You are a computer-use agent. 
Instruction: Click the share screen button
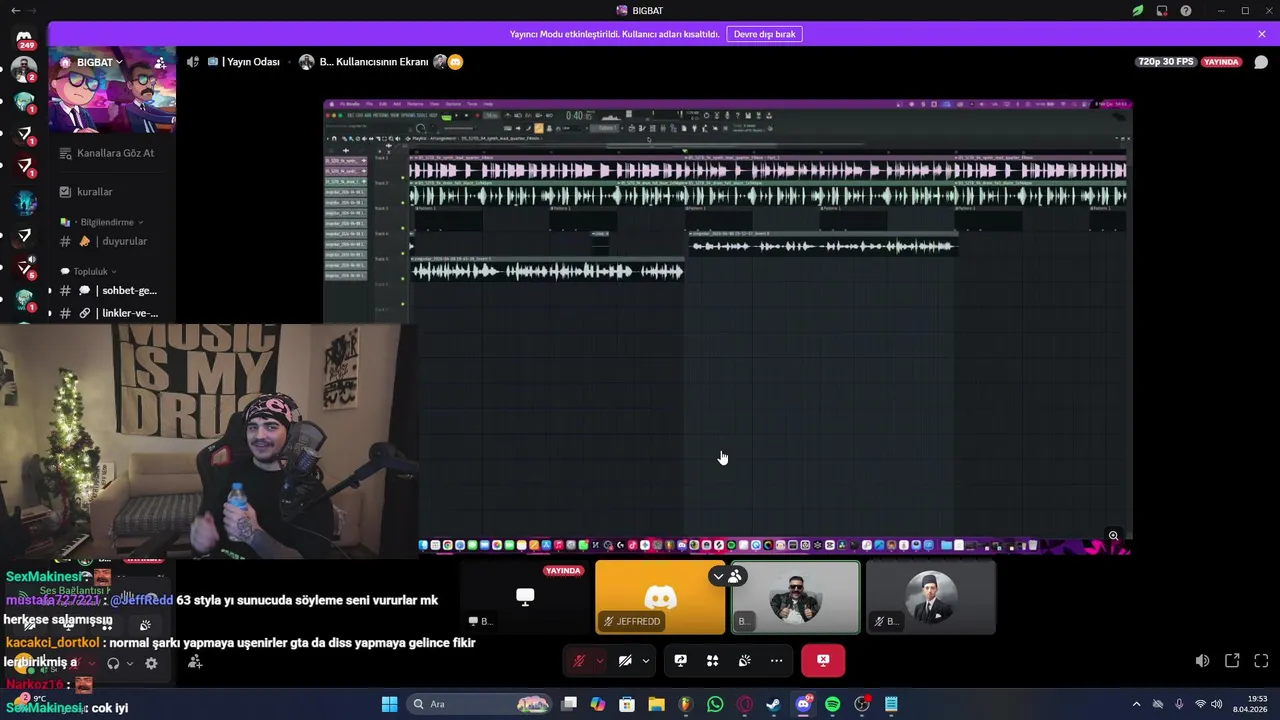[x=681, y=661]
